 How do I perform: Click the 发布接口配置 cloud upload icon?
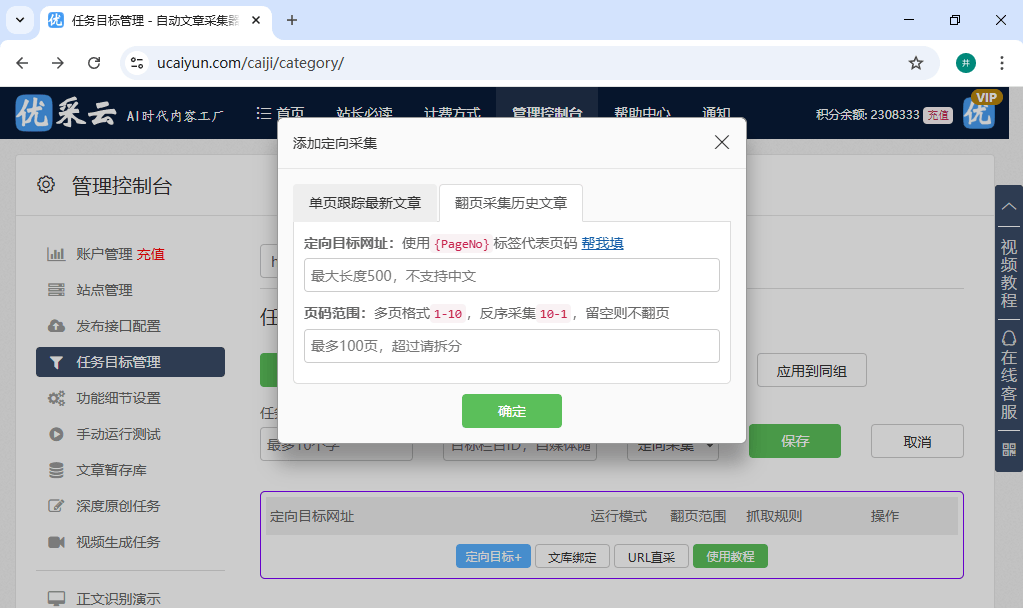point(56,325)
